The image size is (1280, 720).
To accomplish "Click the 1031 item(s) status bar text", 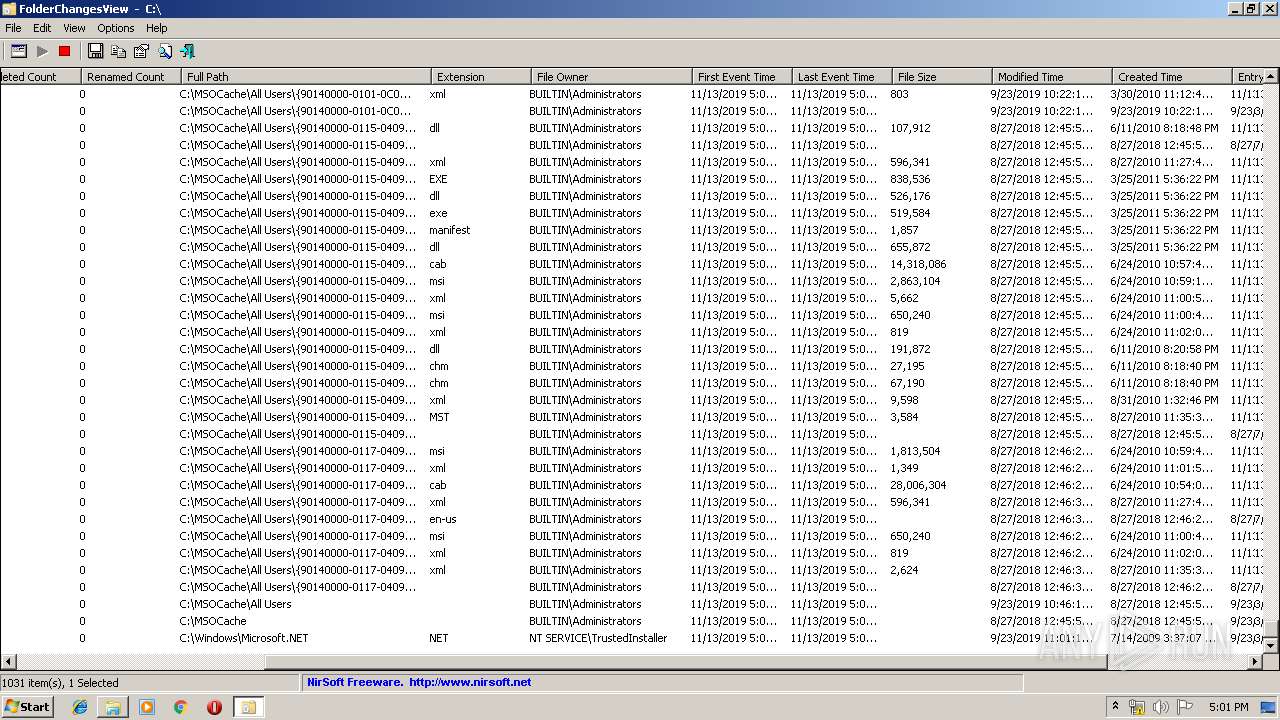I will 60,683.
